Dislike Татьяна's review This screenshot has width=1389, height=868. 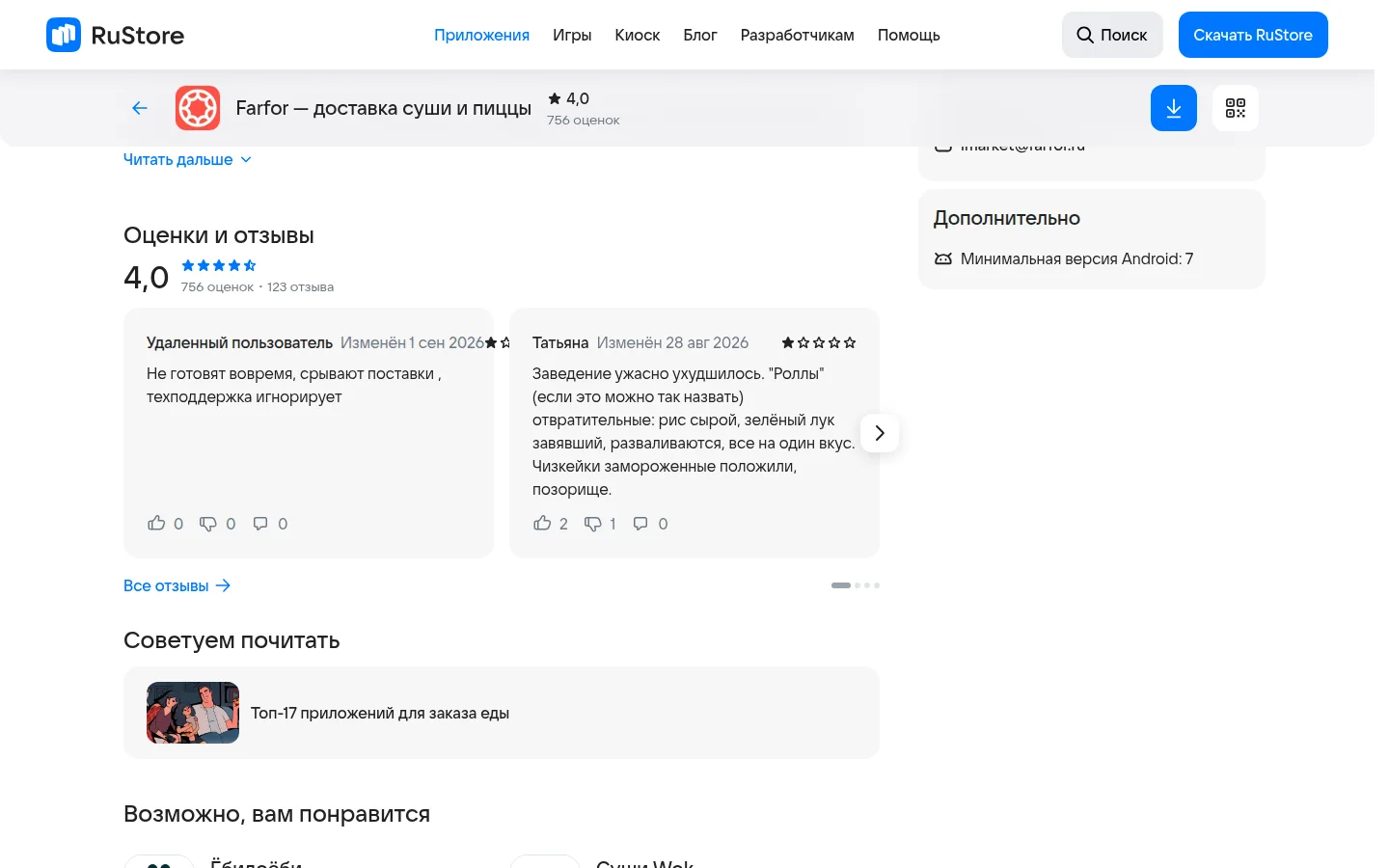(593, 524)
